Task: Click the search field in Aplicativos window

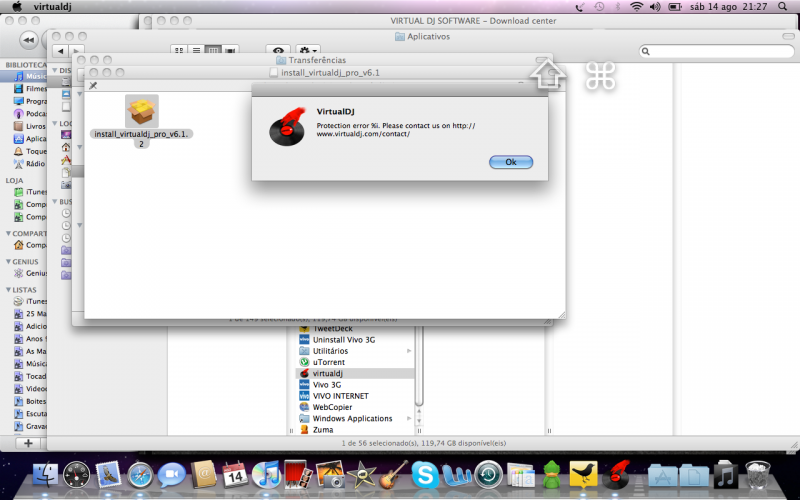Action: 716,51
